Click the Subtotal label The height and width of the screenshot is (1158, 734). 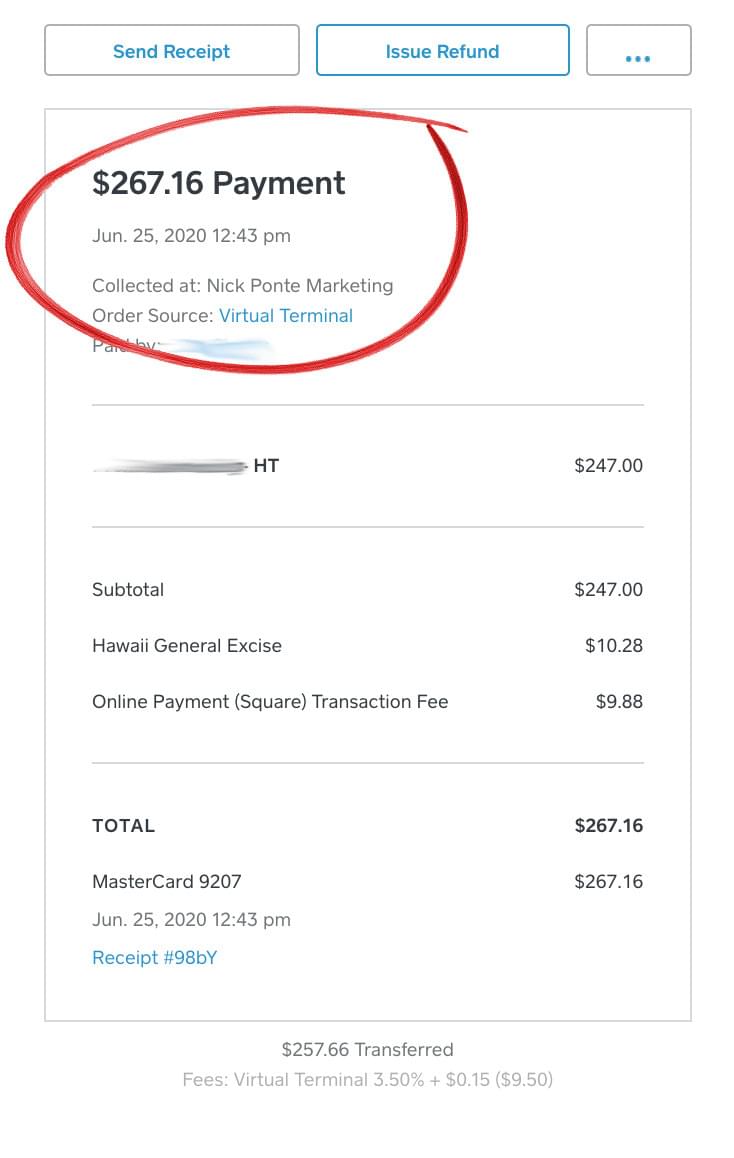[x=128, y=589]
